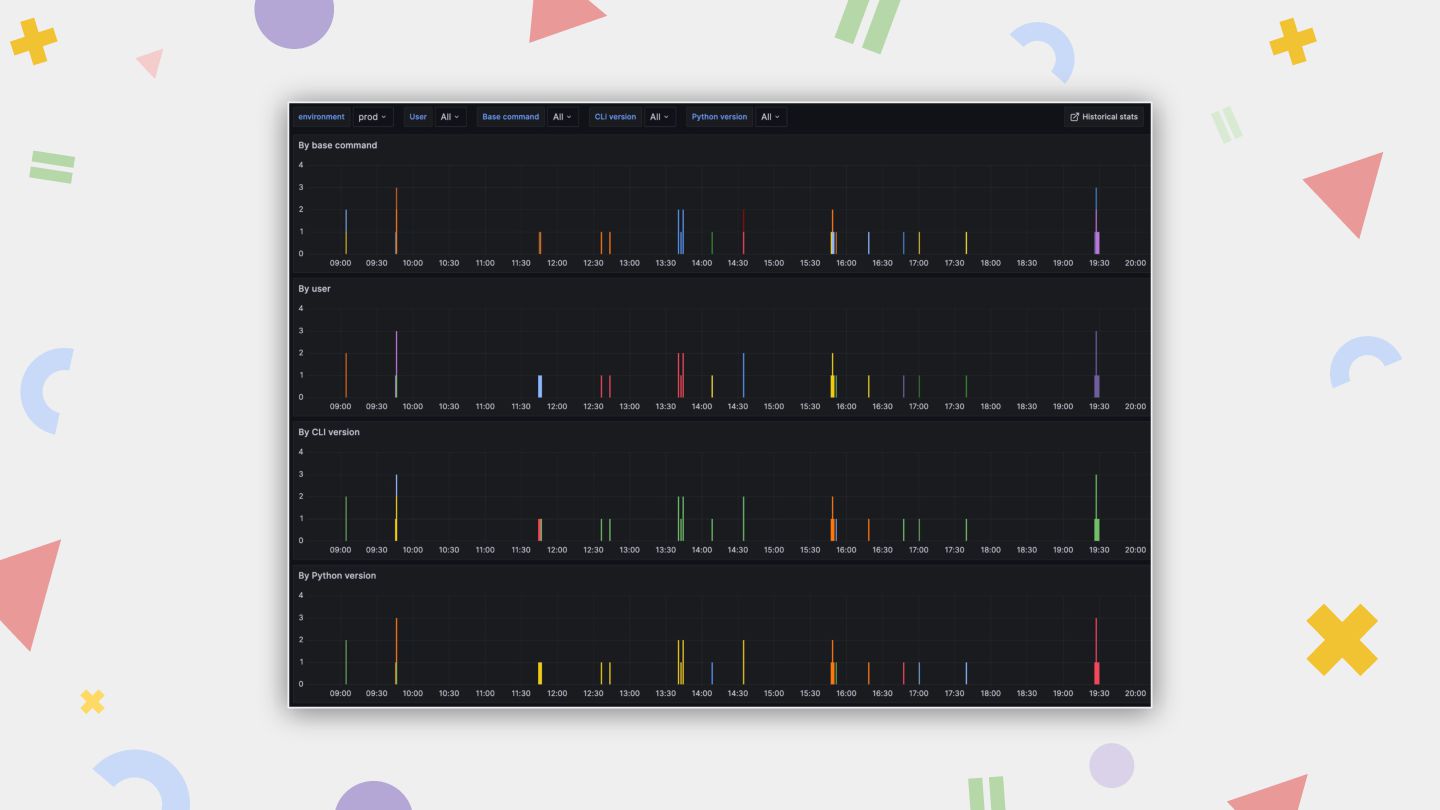The height and width of the screenshot is (810, 1440).
Task: Select red 19:30 bar in By Python version chart
Action: coord(1097,673)
